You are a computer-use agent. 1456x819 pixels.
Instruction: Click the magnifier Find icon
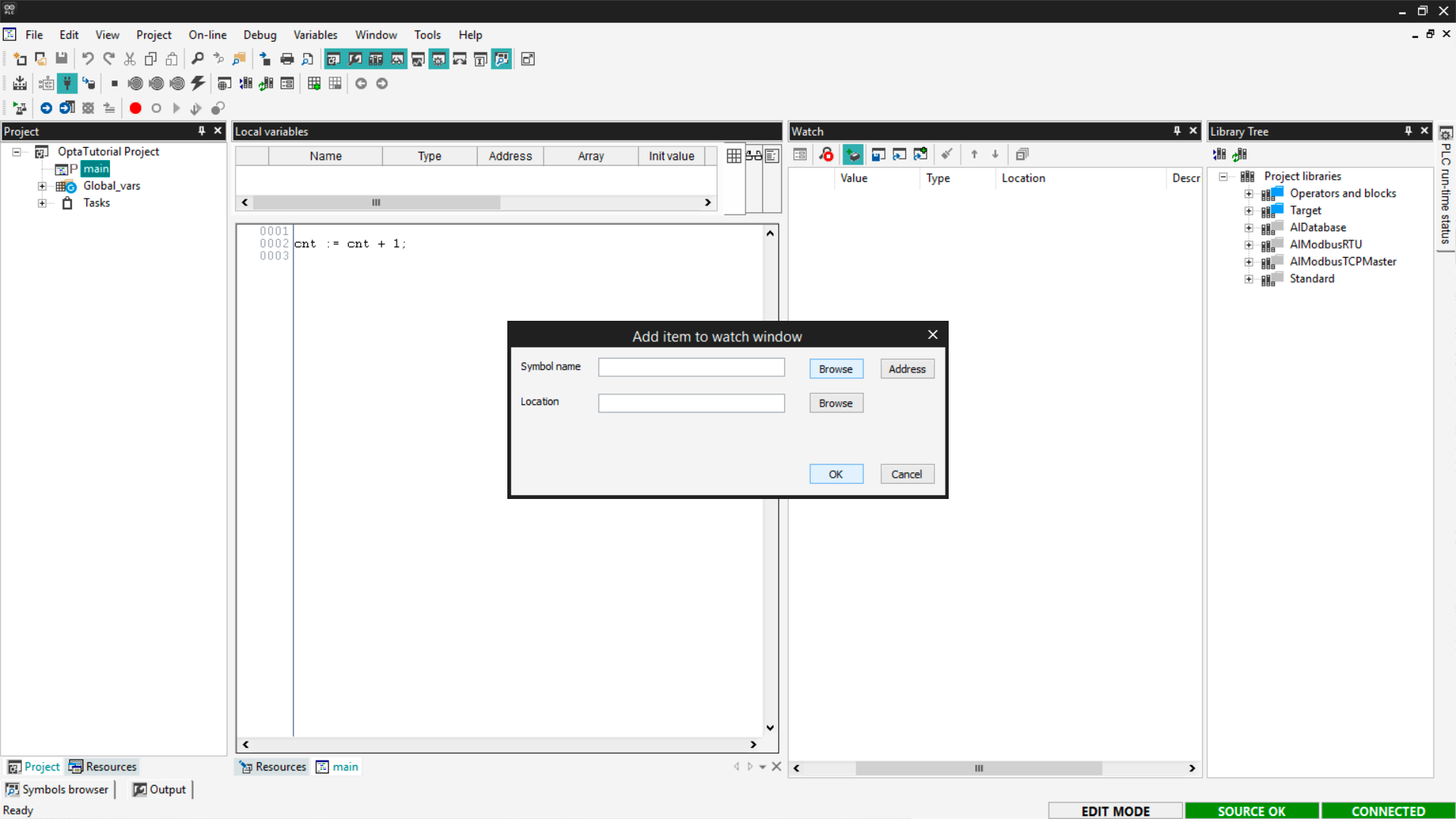pyautogui.click(x=197, y=58)
